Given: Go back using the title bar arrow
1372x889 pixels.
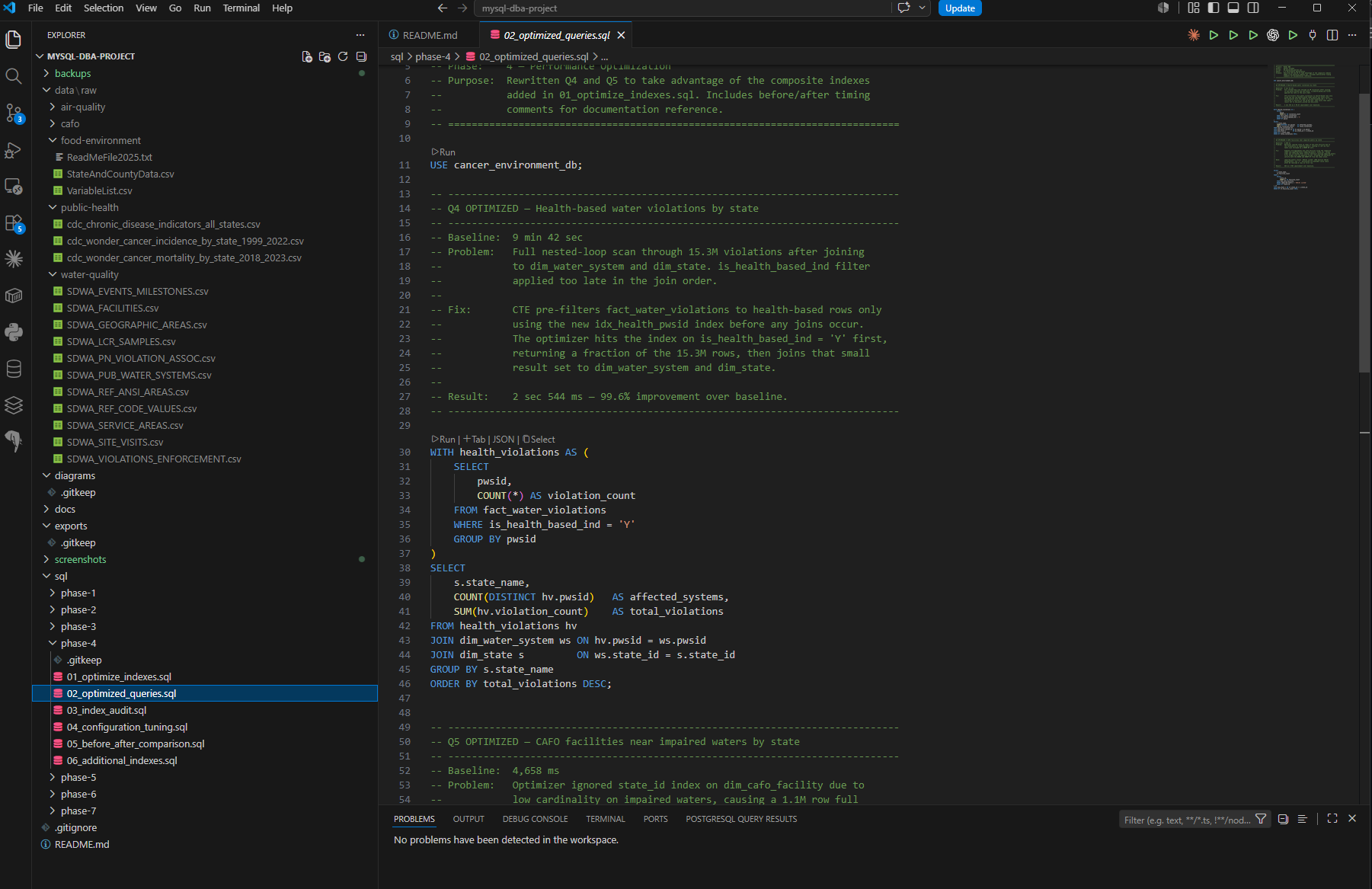Looking at the screenshot, I should click(x=443, y=8).
